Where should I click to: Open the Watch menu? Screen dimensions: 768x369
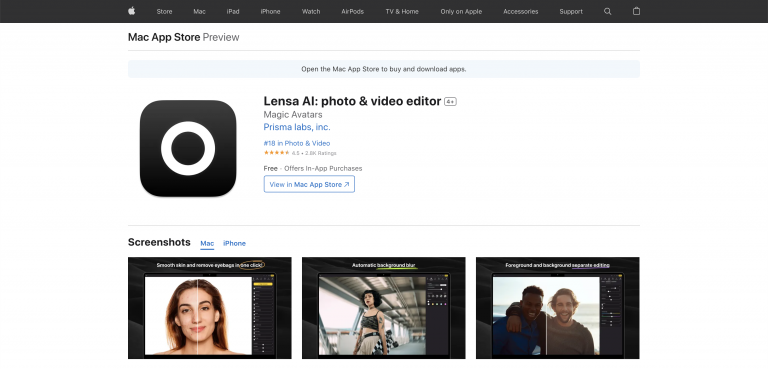311,11
